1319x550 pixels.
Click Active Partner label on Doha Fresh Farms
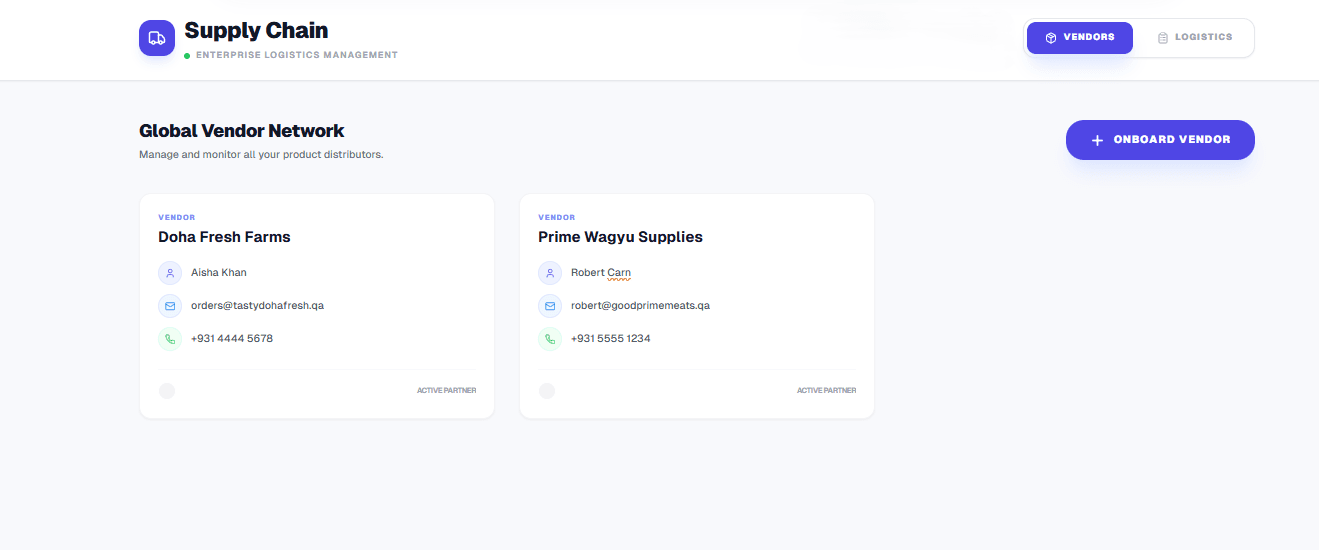click(446, 391)
